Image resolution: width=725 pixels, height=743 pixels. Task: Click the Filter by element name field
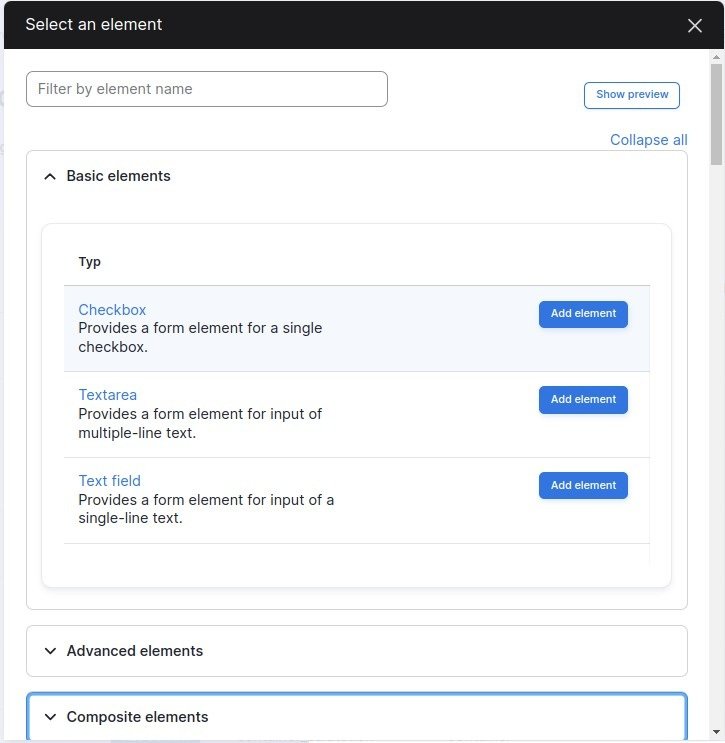point(206,89)
